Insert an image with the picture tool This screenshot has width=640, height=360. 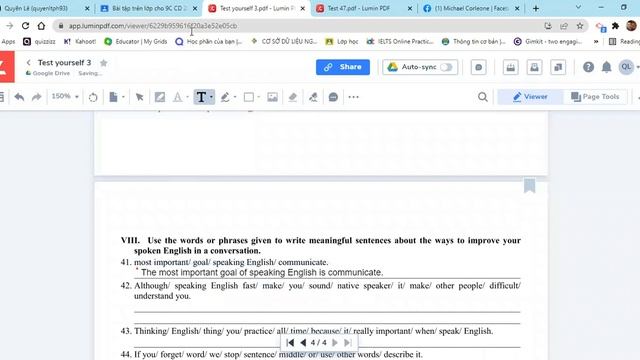coord(272,97)
